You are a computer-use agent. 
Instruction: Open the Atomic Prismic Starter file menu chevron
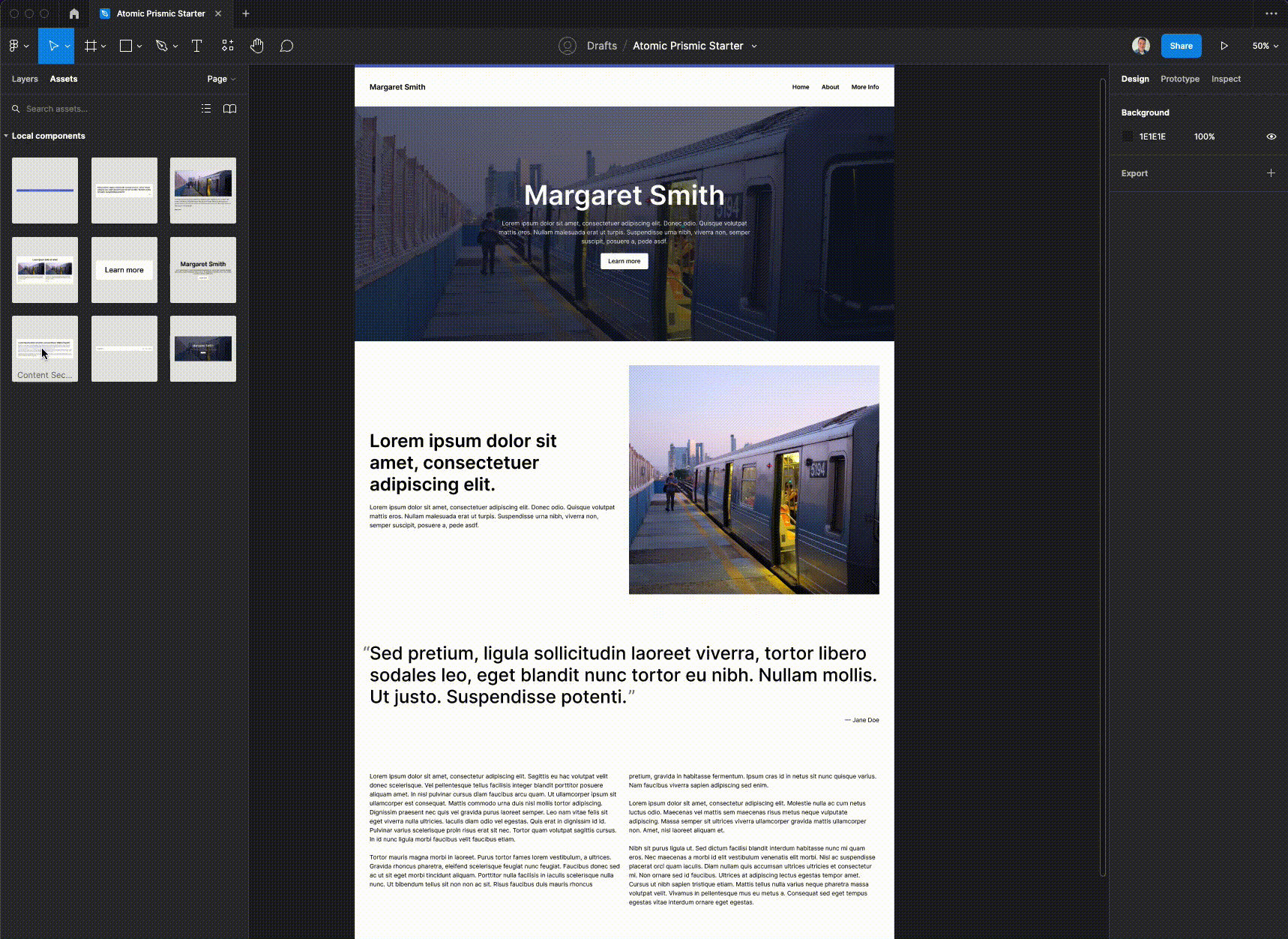[x=753, y=46]
